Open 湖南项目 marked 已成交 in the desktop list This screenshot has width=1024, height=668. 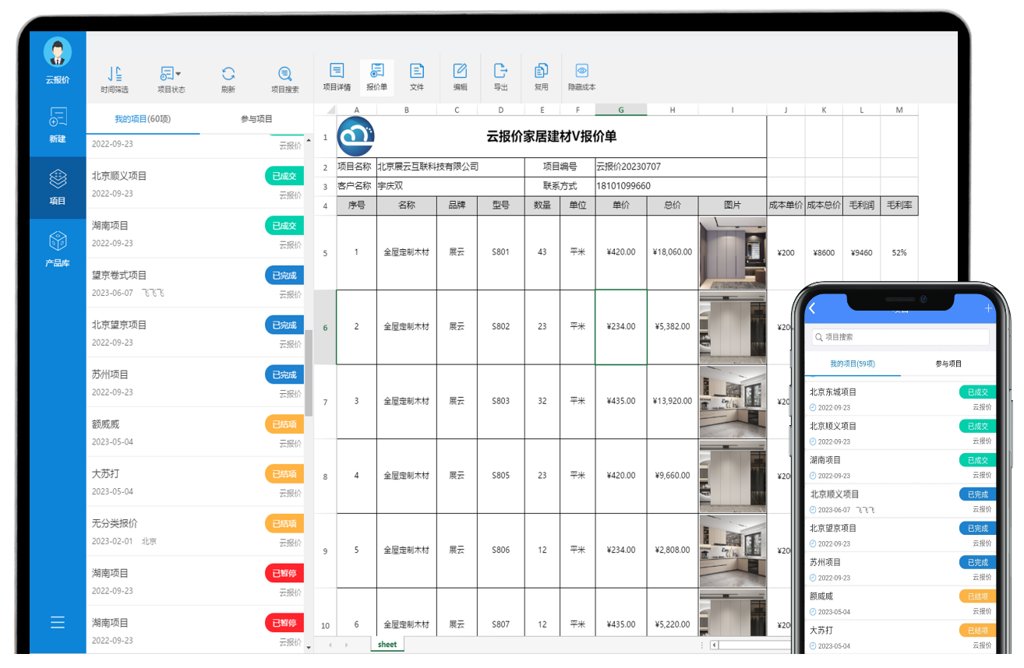[x=195, y=234]
